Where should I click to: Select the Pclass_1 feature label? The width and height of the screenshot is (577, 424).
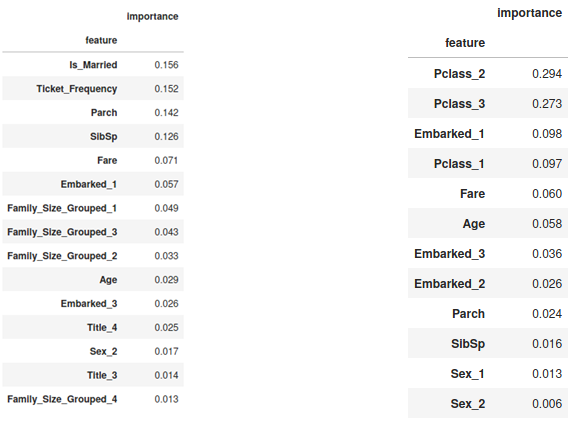click(x=459, y=164)
